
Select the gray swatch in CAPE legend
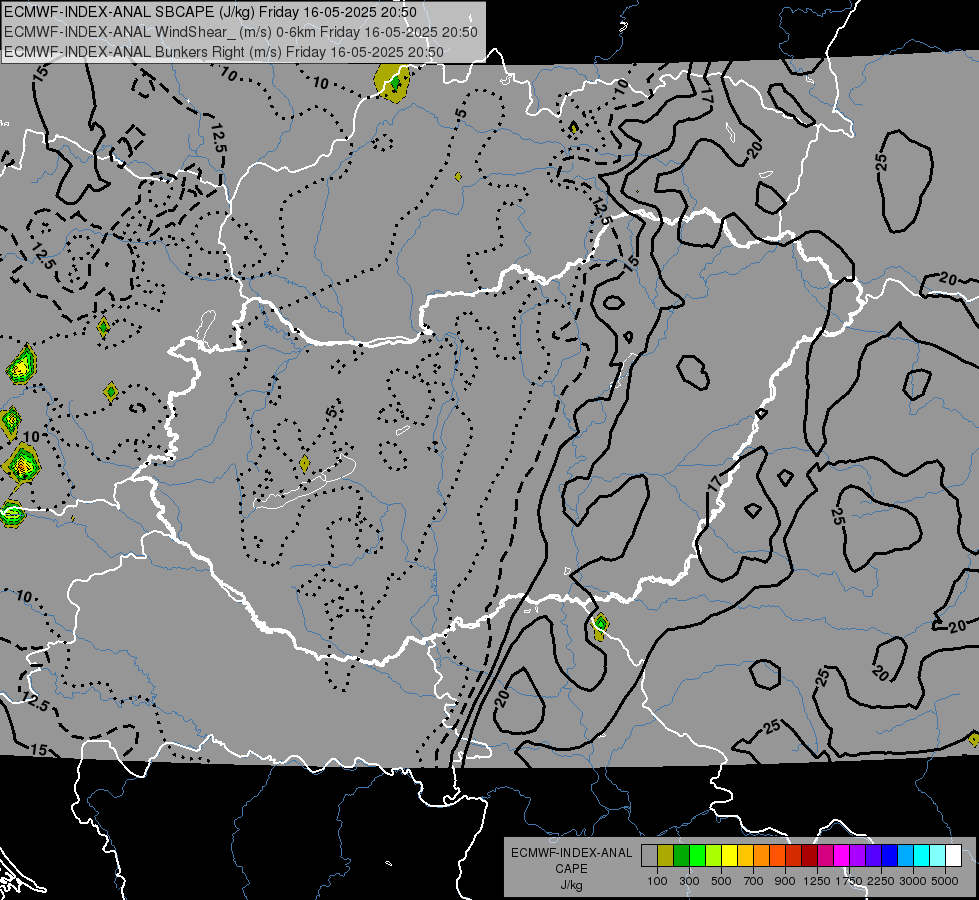point(649,856)
